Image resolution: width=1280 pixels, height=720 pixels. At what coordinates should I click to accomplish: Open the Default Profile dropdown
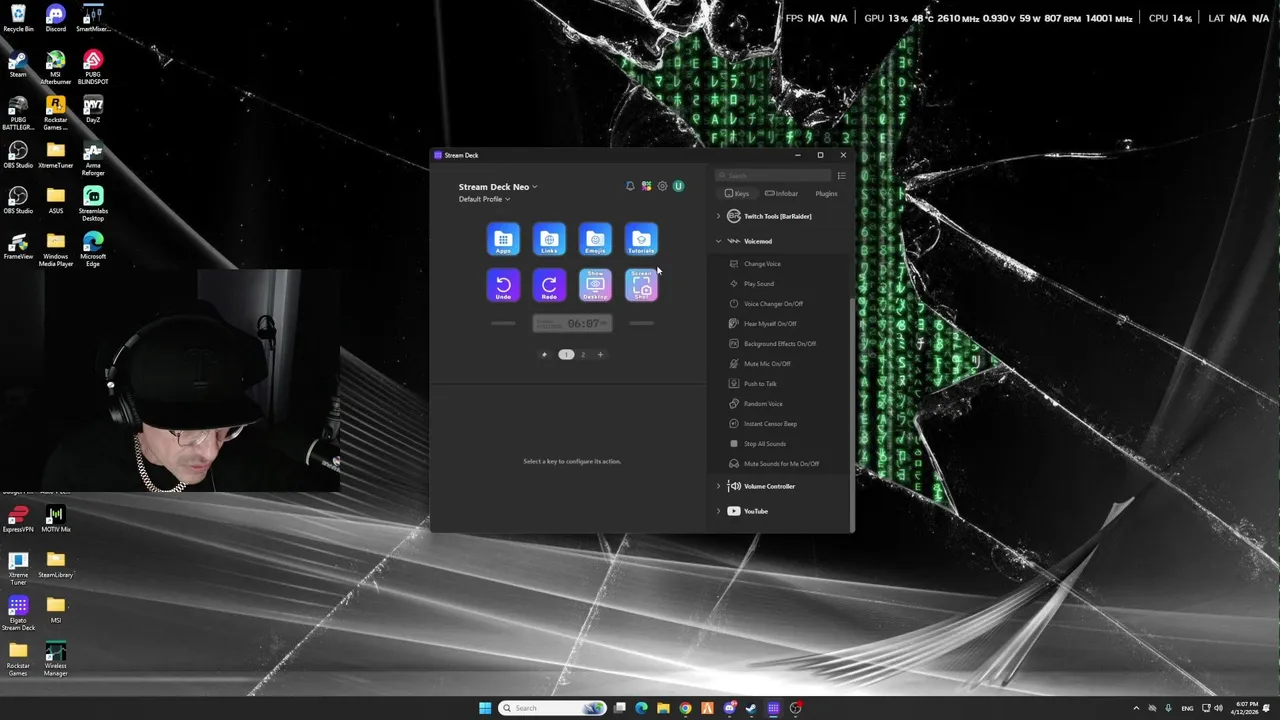[484, 199]
